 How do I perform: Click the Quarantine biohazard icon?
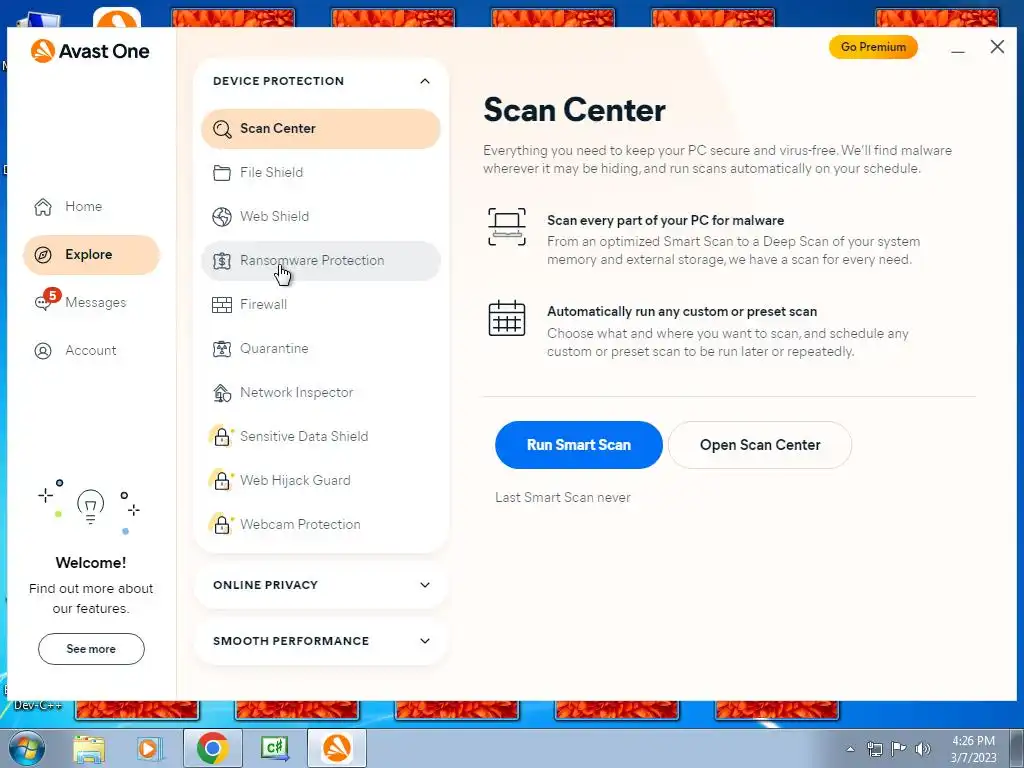(222, 348)
